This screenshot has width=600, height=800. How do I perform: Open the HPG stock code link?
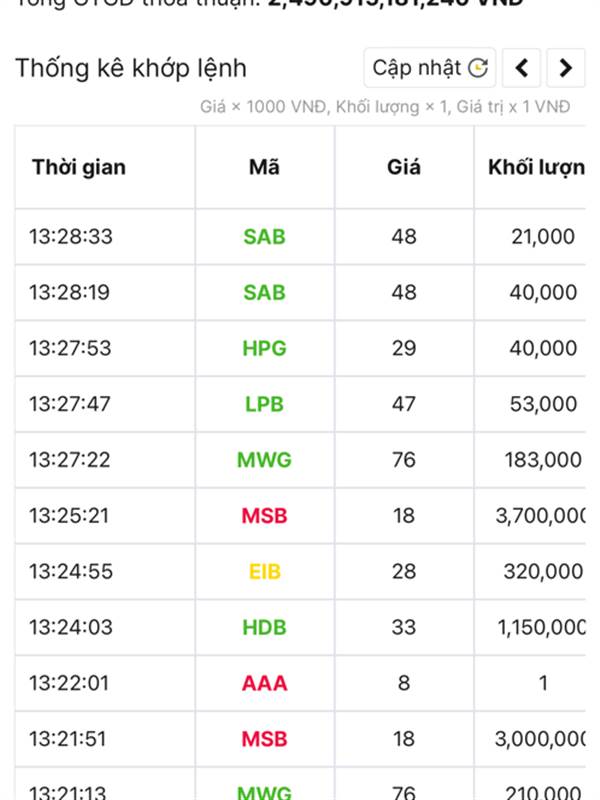pyautogui.click(x=264, y=348)
